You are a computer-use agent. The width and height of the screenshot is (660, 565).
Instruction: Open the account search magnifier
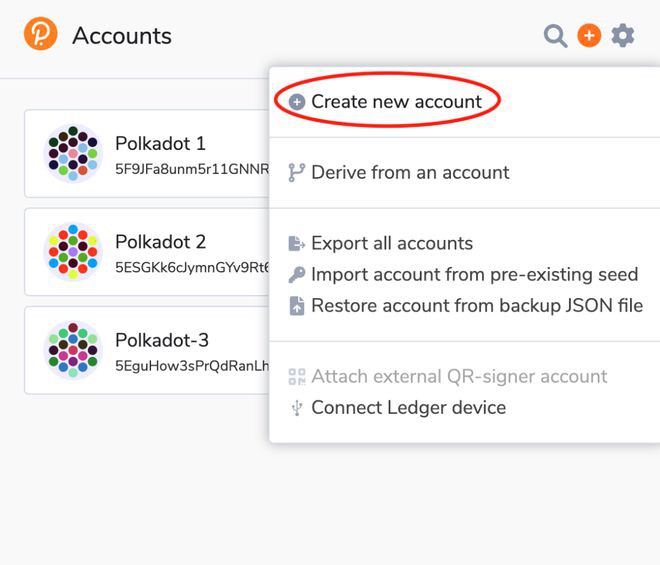(555, 36)
